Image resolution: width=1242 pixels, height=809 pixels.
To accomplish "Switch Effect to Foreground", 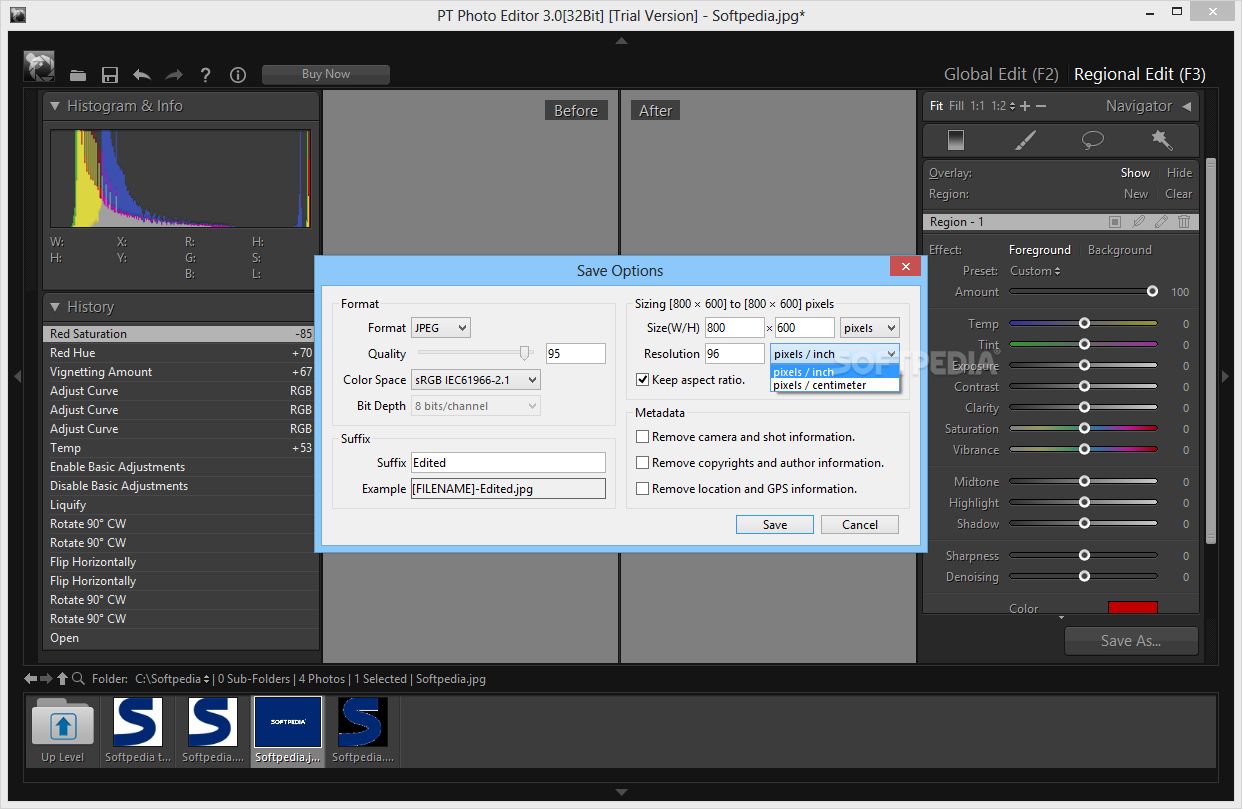I will tap(1039, 250).
